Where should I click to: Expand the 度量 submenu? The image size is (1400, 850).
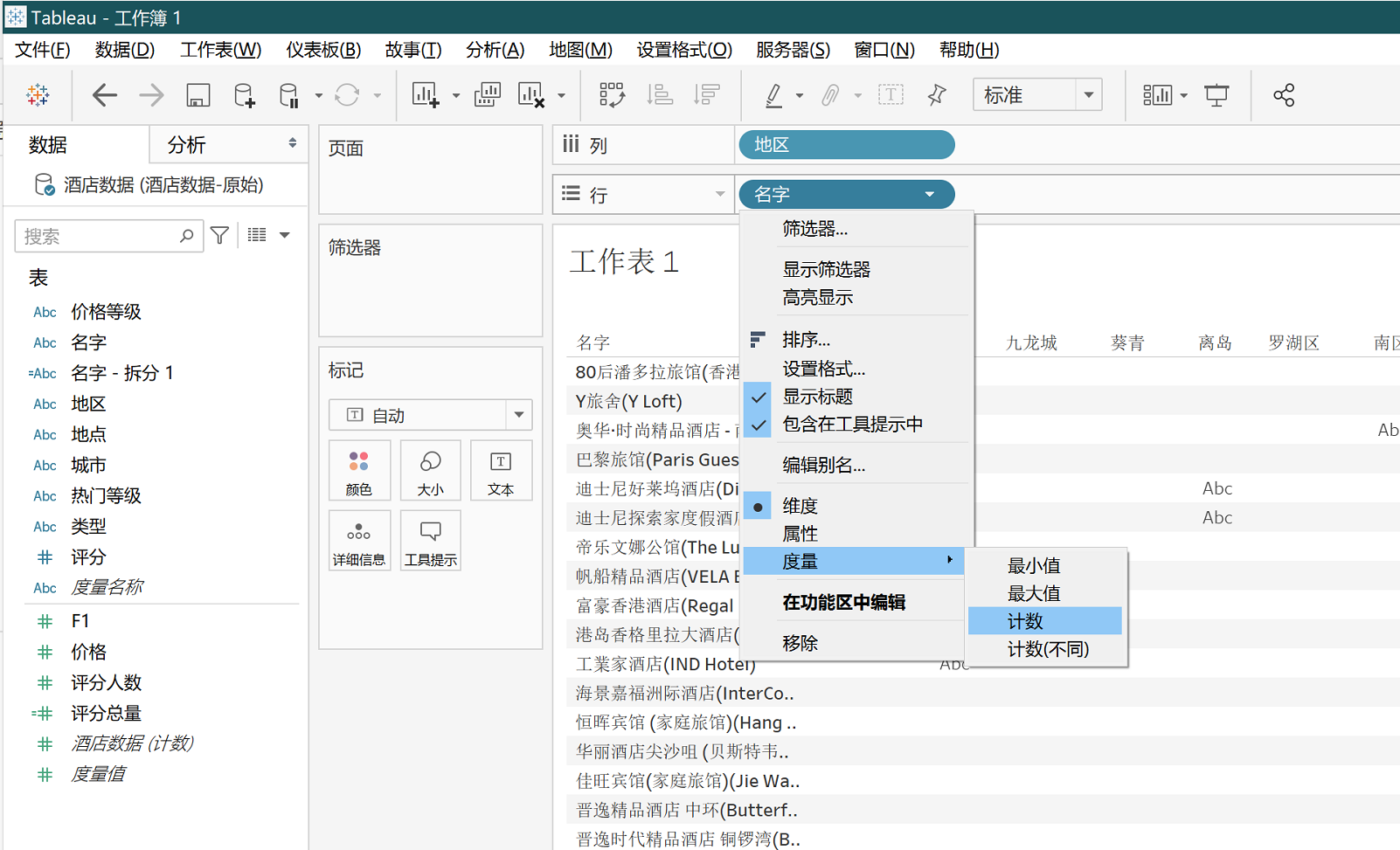click(x=854, y=561)
